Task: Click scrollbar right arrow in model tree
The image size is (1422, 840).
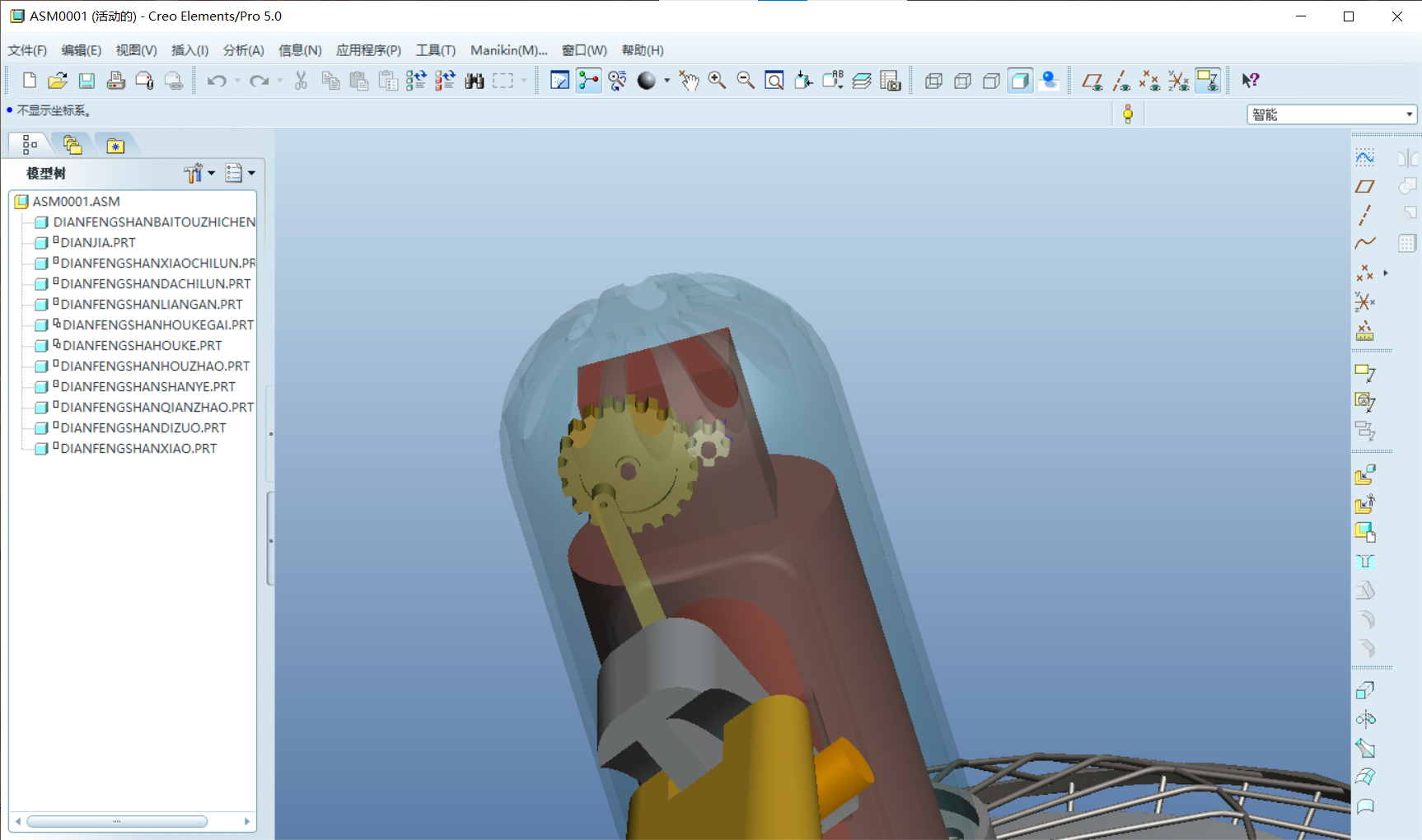Action: click(x=246, y=821)
